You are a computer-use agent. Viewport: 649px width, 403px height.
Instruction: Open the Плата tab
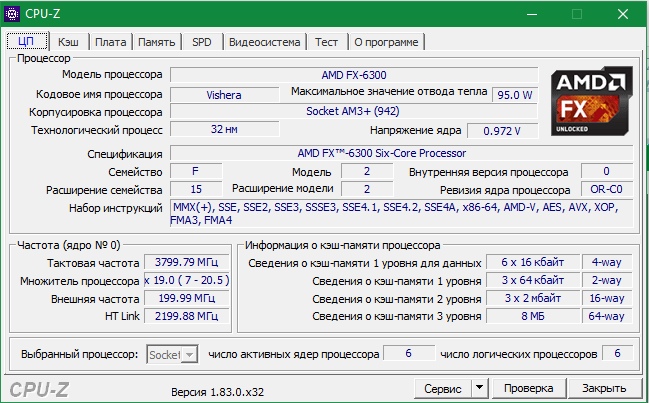(x=111, y=42)
